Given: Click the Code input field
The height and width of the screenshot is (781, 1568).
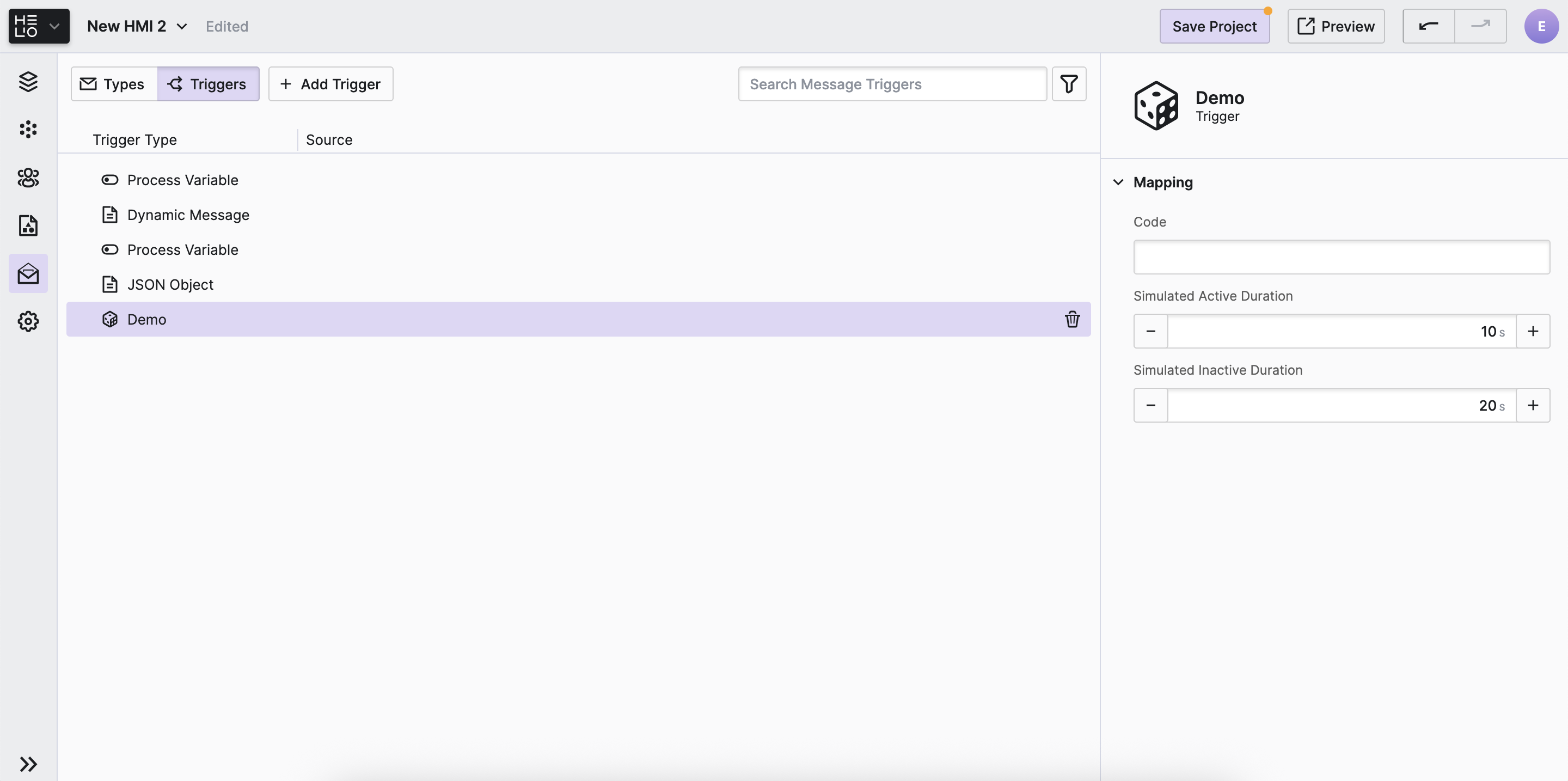Looking at the screenshot, I should coord(1341,257).
